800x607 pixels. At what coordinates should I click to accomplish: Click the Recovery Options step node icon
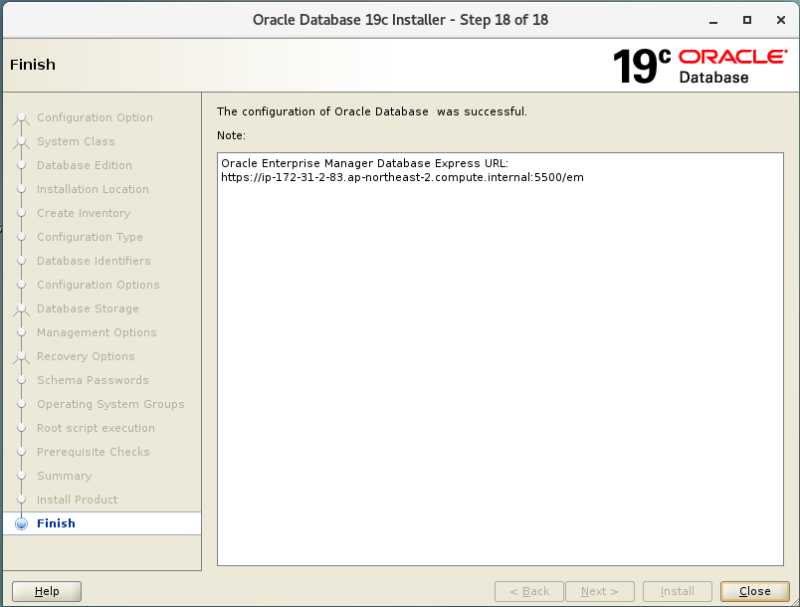point(22,356)
